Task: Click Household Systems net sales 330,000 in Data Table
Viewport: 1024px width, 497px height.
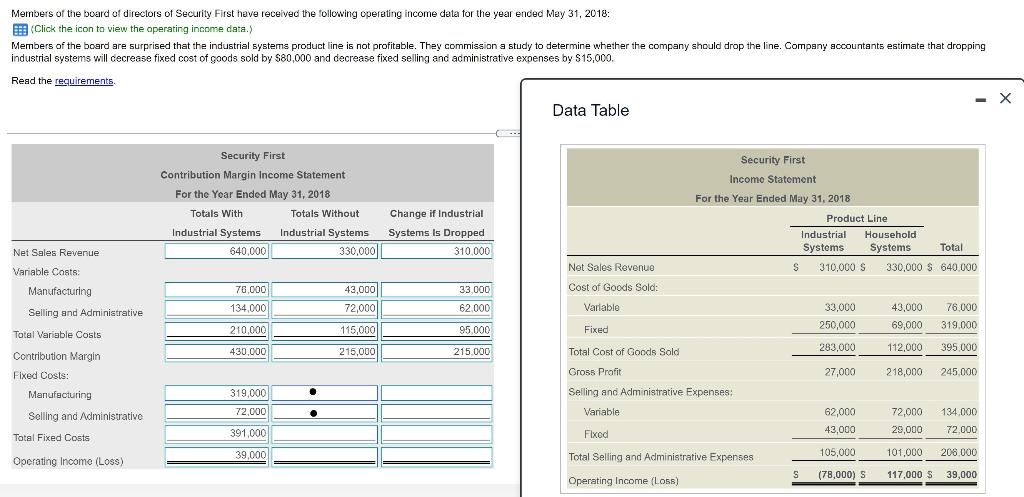Action: click(904, 268)
